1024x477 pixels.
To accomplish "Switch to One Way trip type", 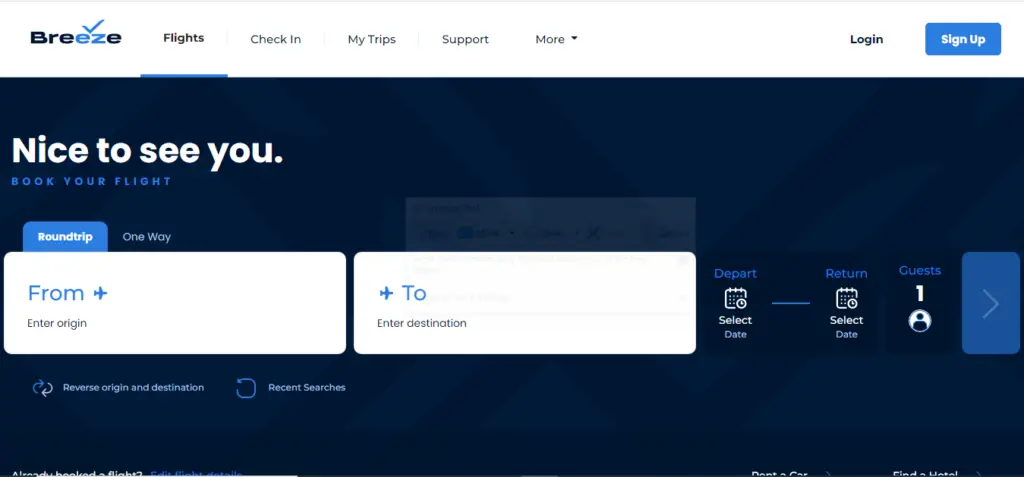I will [146, 237].
